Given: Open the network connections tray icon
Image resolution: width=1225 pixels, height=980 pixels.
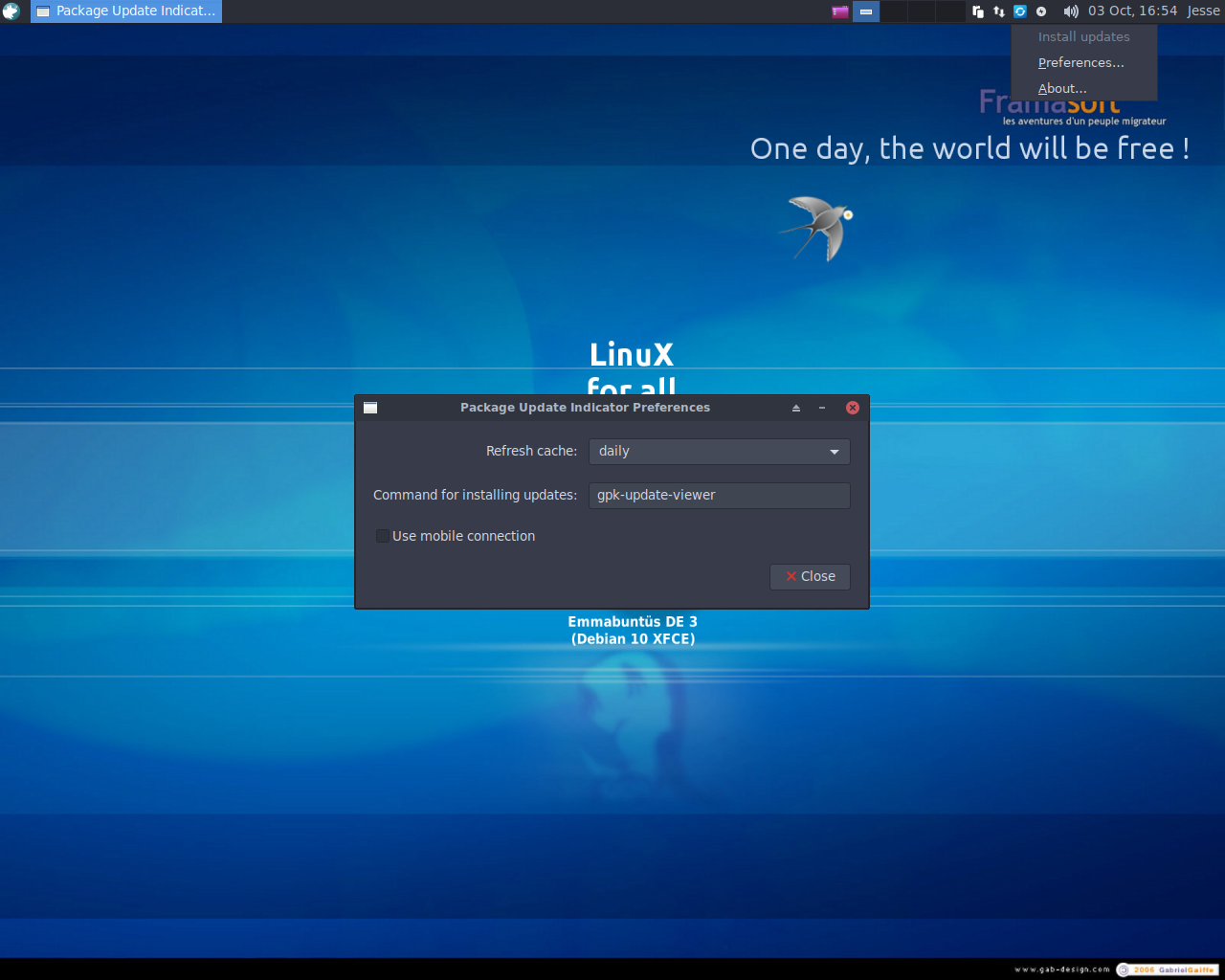Looking at the screenshot, I should tap(999, 11).
